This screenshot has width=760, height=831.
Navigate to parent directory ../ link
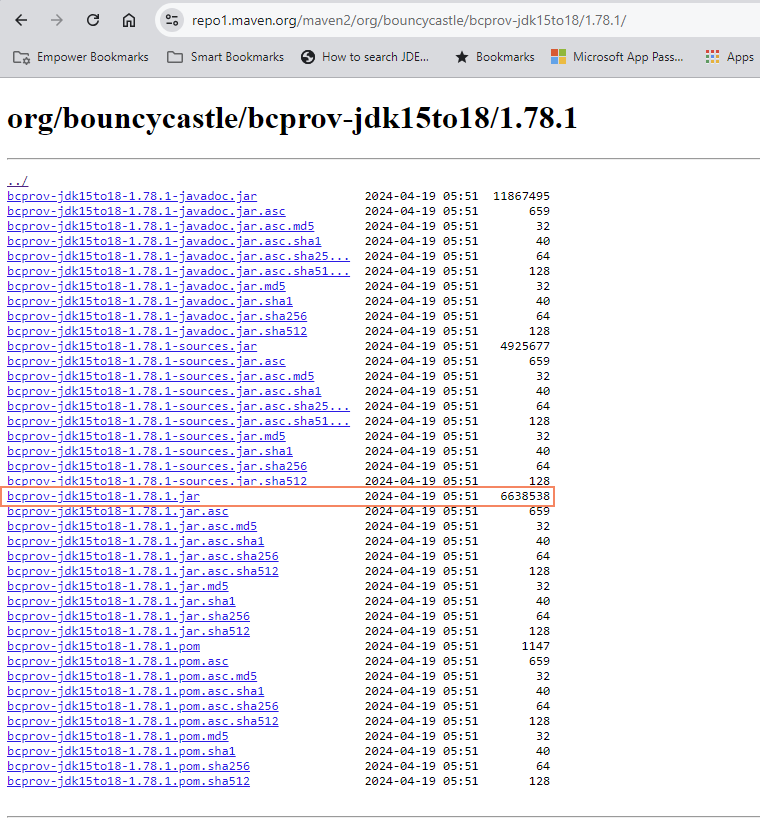(17, 181)
